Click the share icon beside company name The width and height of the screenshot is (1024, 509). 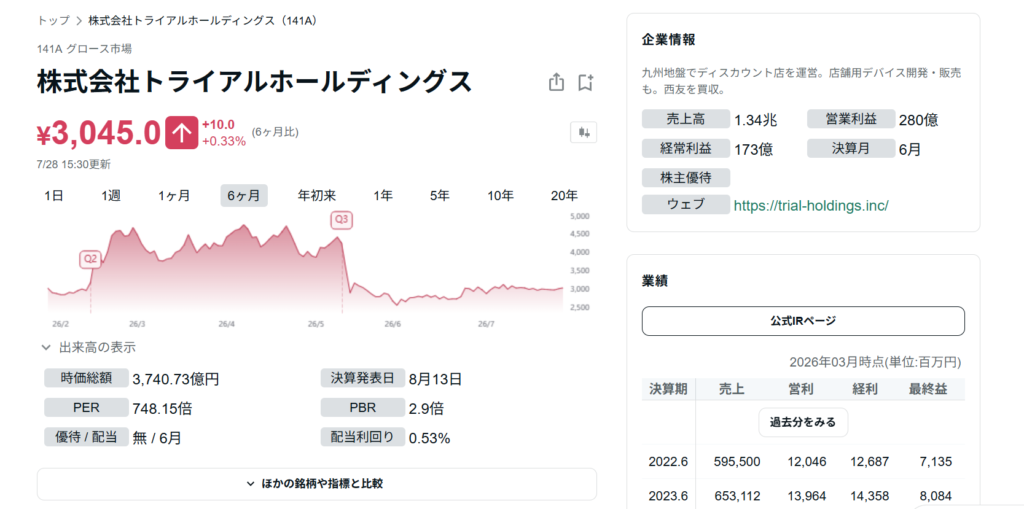pyautogui.click(x=556, y=82)
